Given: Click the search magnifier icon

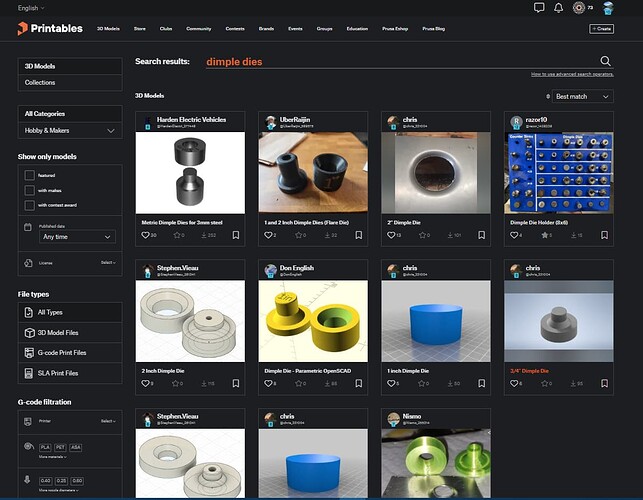Looking at the screenshot, I should 605,61.
